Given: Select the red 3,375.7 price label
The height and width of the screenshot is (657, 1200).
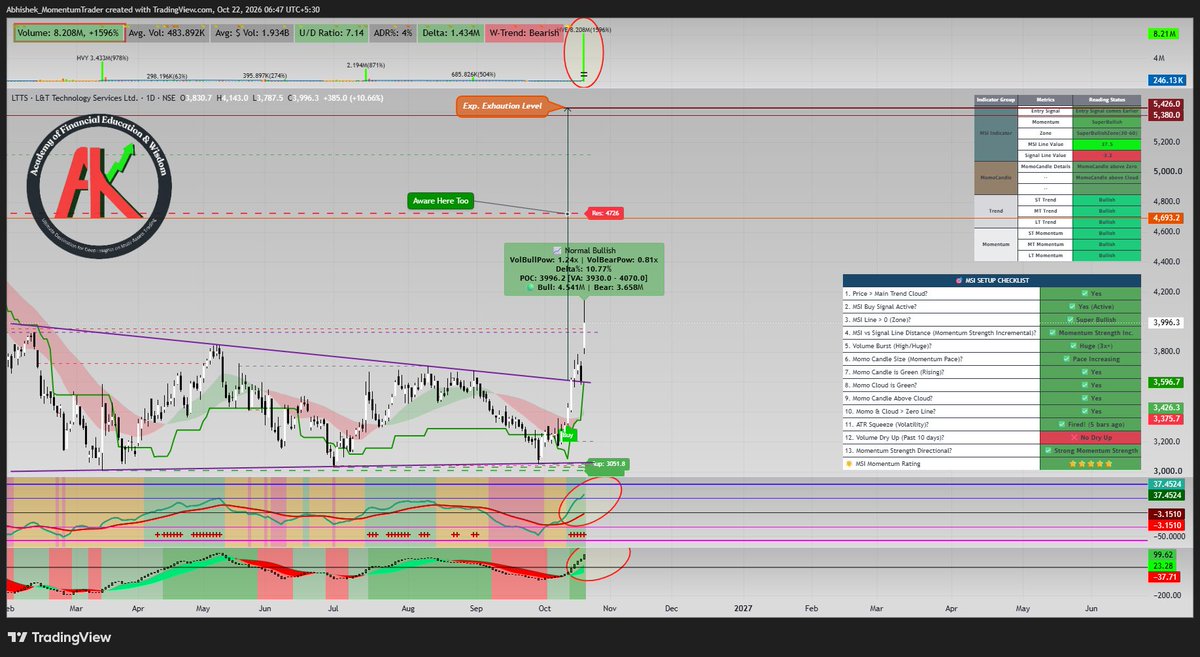Looking at the screenshot, I should [1167, 419].
